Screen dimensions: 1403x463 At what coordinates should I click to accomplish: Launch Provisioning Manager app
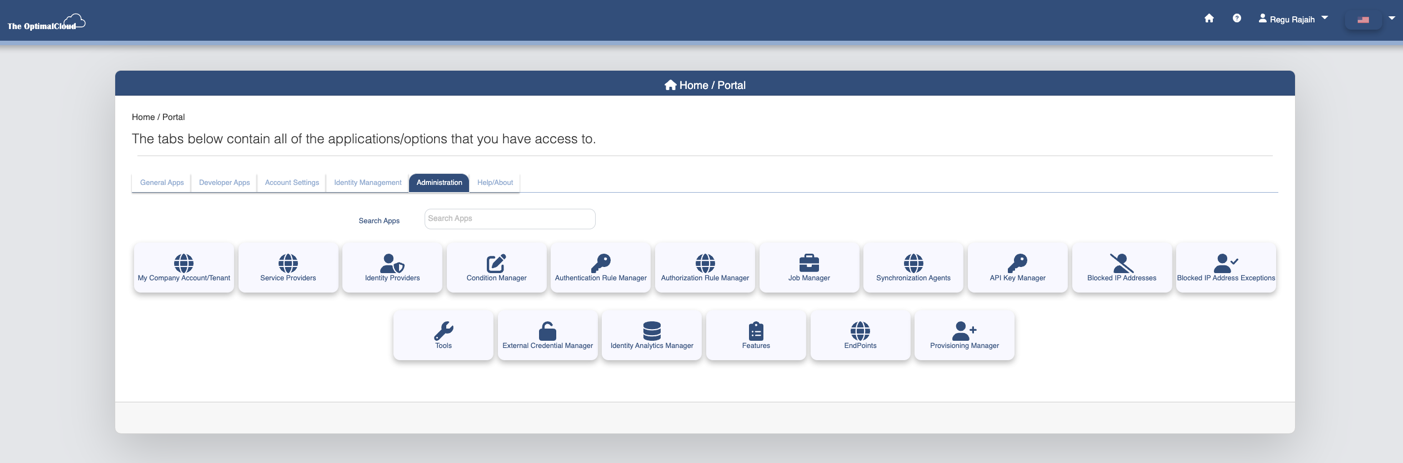(964, 335)
